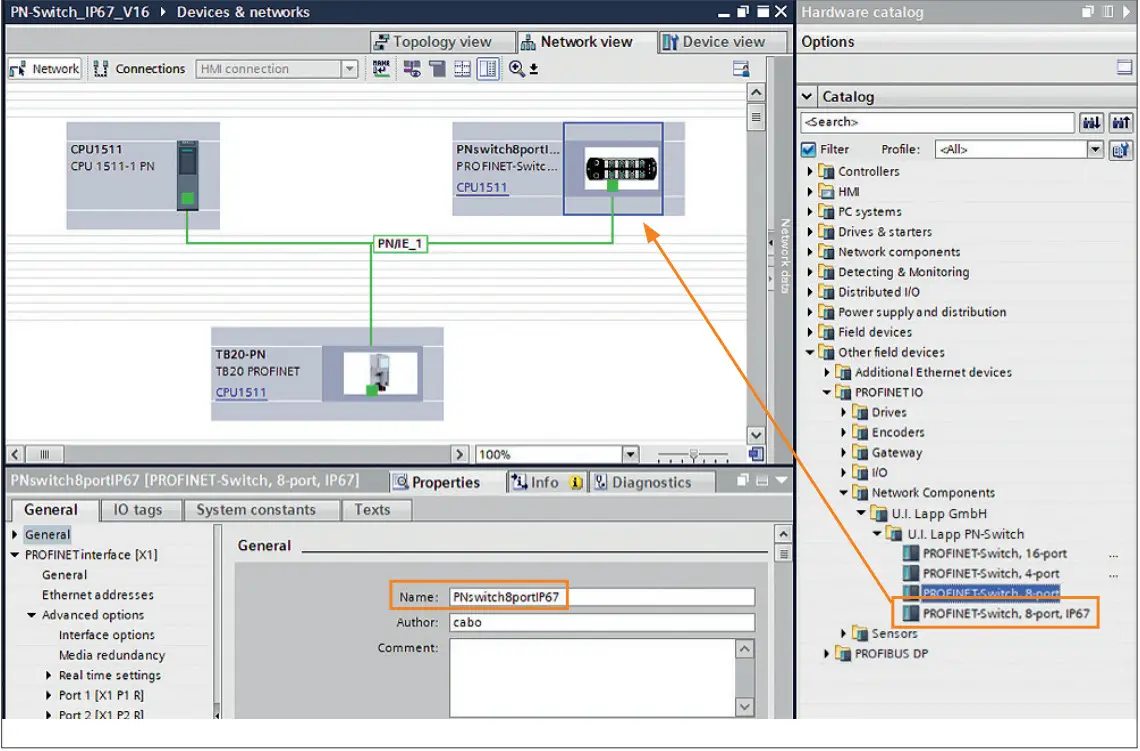The width and height of the screenshot is (1140, 751).
Task: Click the catalog search up icon
Action: point(1120,122)
